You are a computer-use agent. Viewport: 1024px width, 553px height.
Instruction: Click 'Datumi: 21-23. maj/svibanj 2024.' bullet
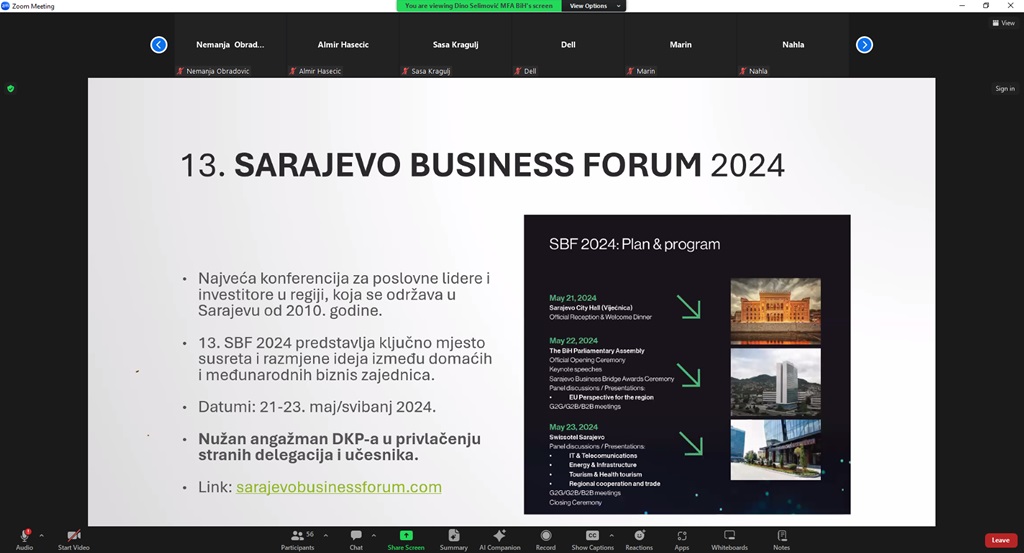[317, 407]
